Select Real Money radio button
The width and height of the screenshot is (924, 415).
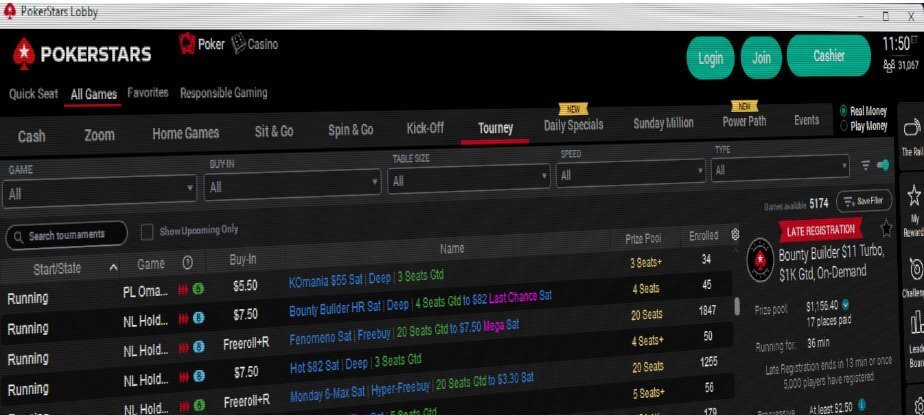(x=843, y=110)
